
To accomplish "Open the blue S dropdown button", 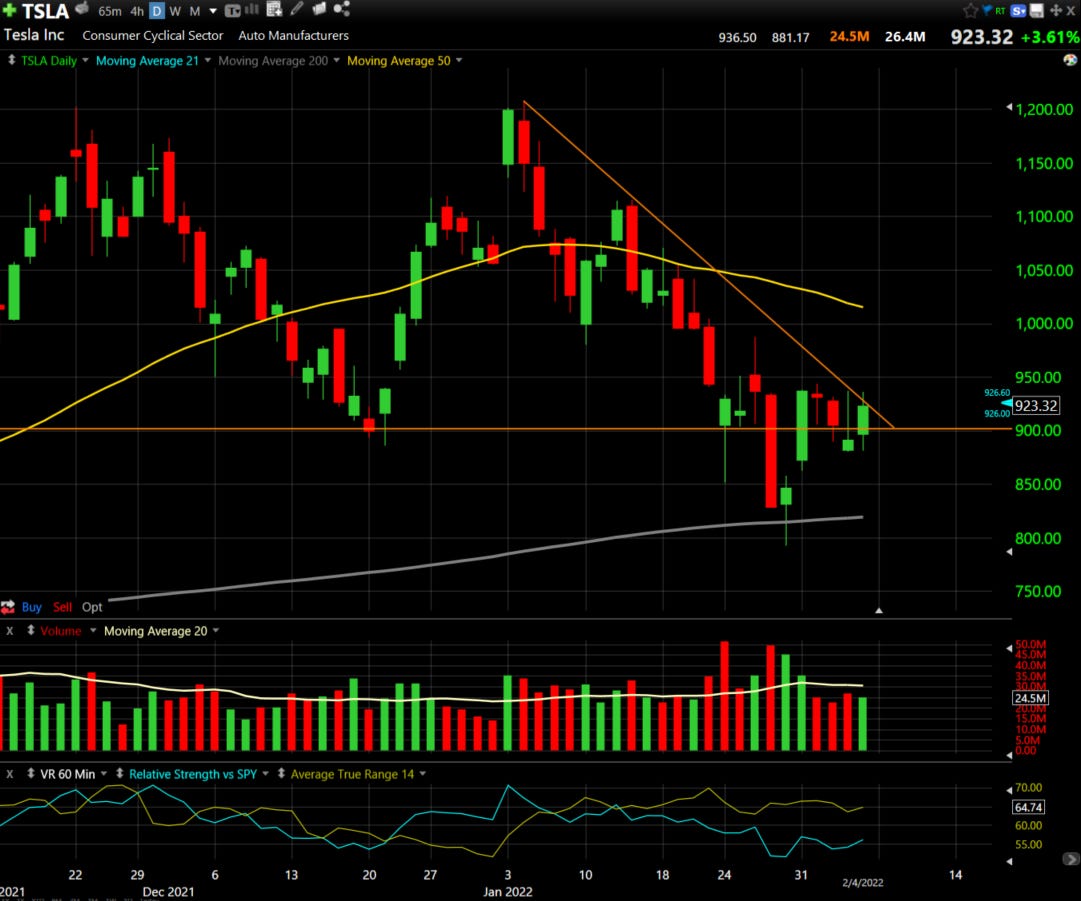I will click(1019, 10).
